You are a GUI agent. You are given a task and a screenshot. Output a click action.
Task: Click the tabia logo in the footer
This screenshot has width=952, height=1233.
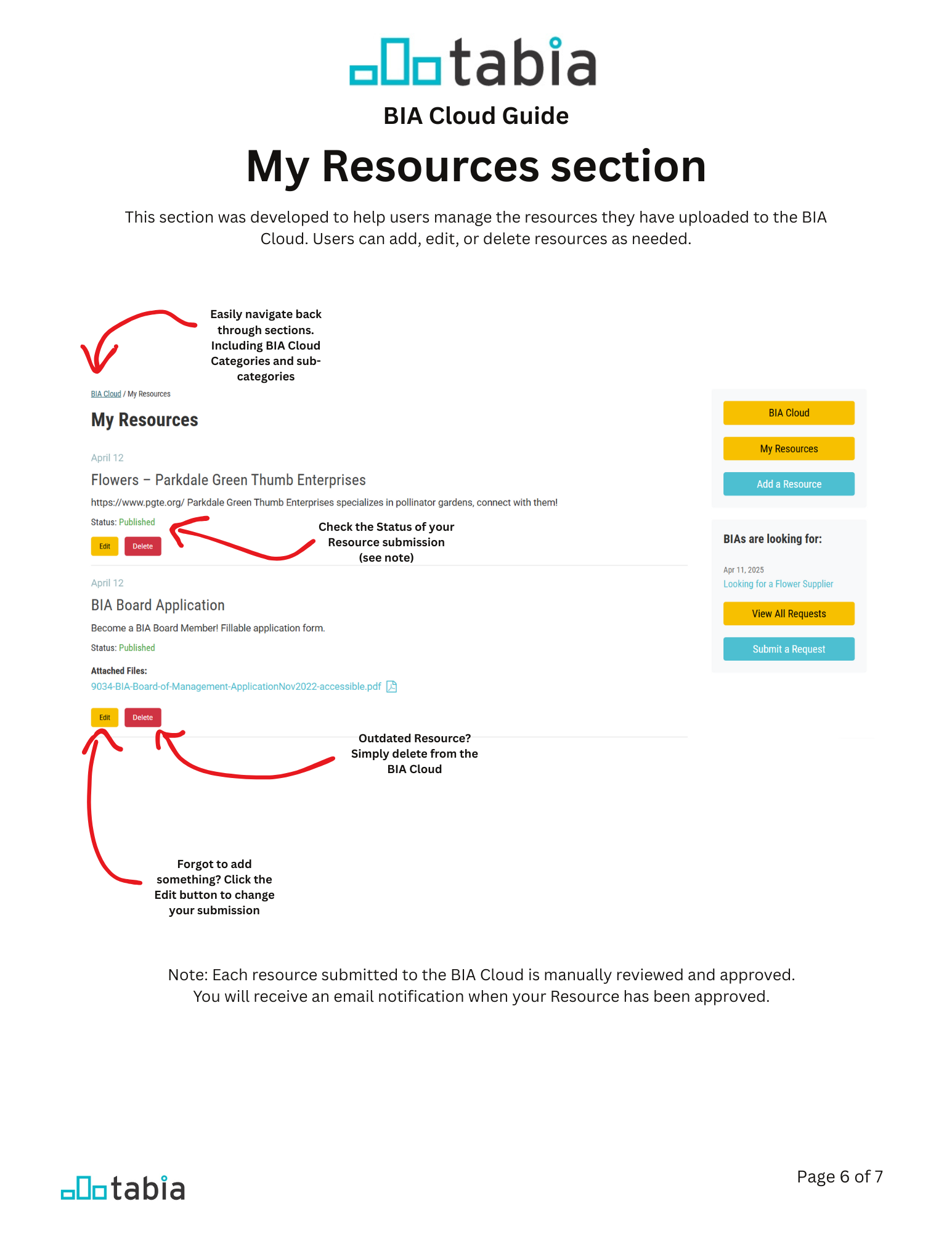click(x=123, y=1188)
